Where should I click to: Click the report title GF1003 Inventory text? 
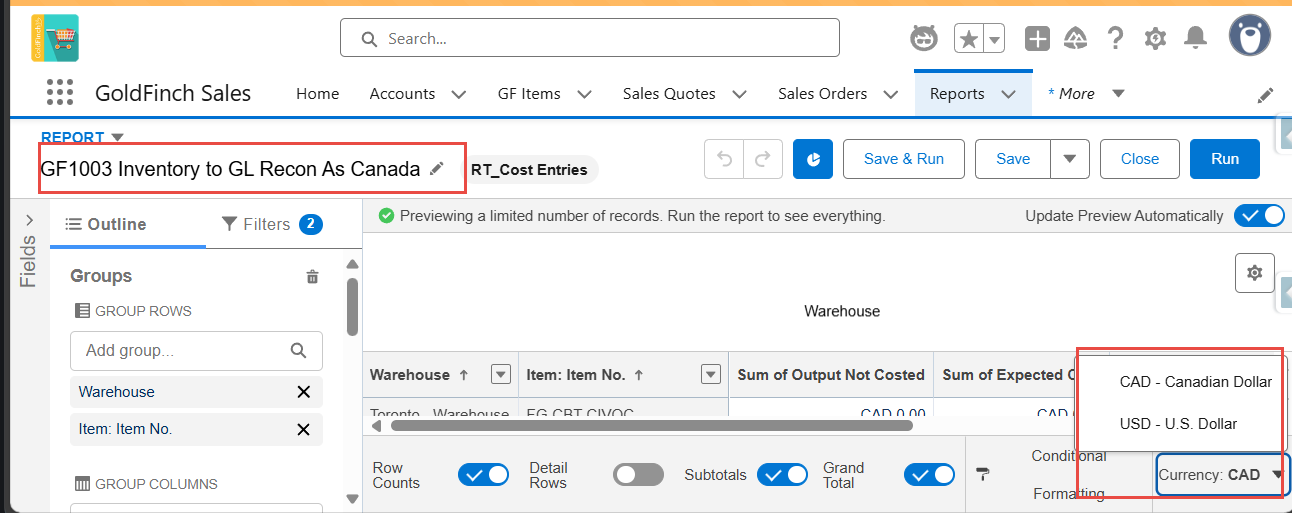point(230,169)
